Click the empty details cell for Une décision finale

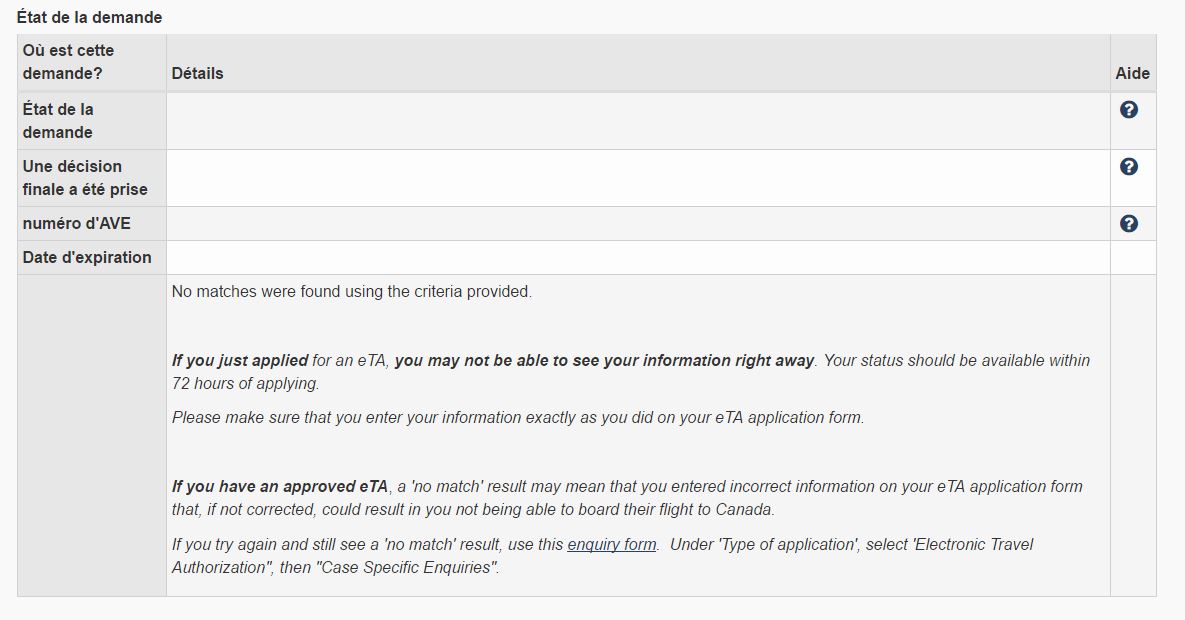pos(638,178)
